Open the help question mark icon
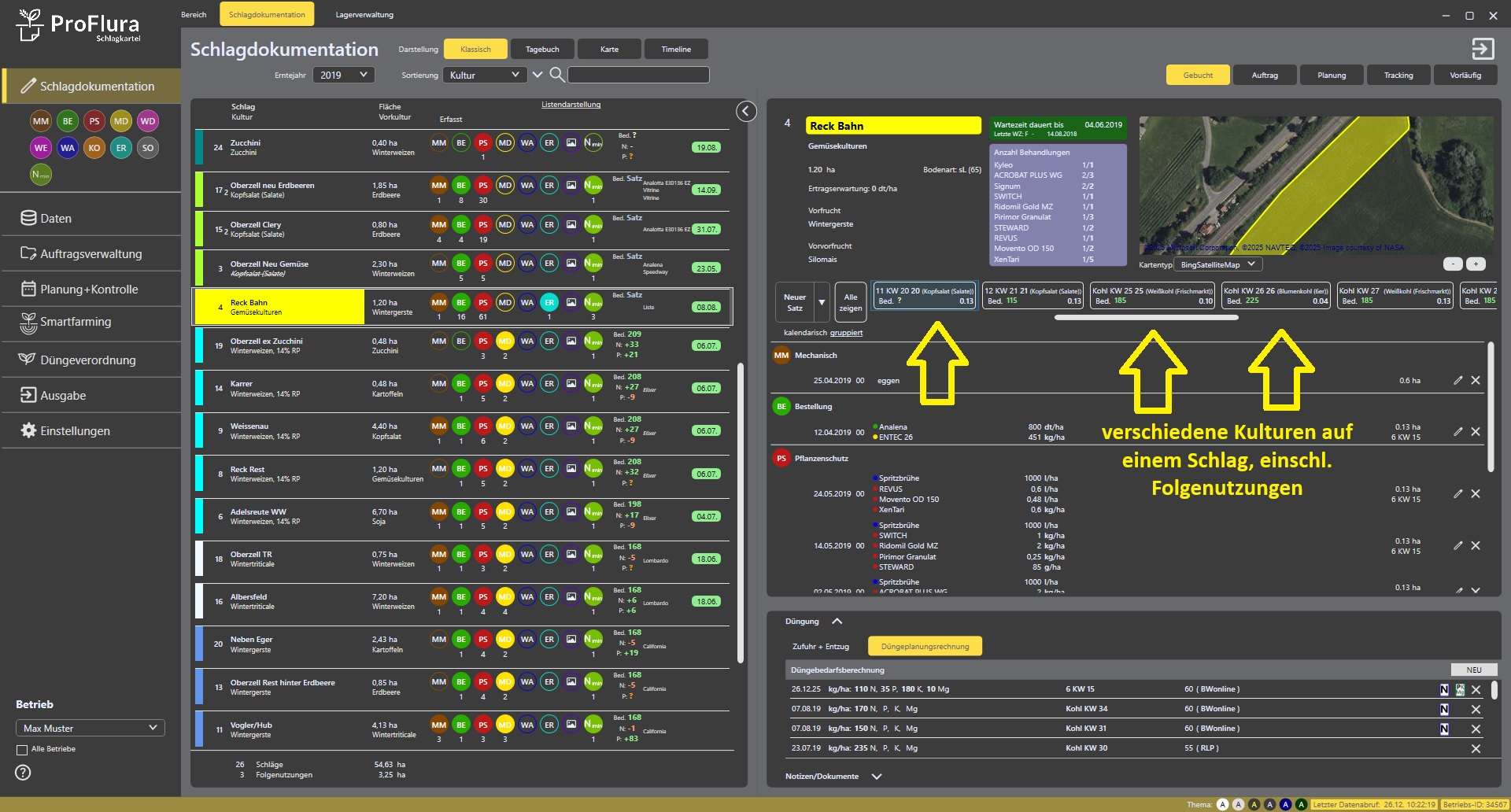The height and width of the screenshot is (812, 1511). click(x=24, y=773)
